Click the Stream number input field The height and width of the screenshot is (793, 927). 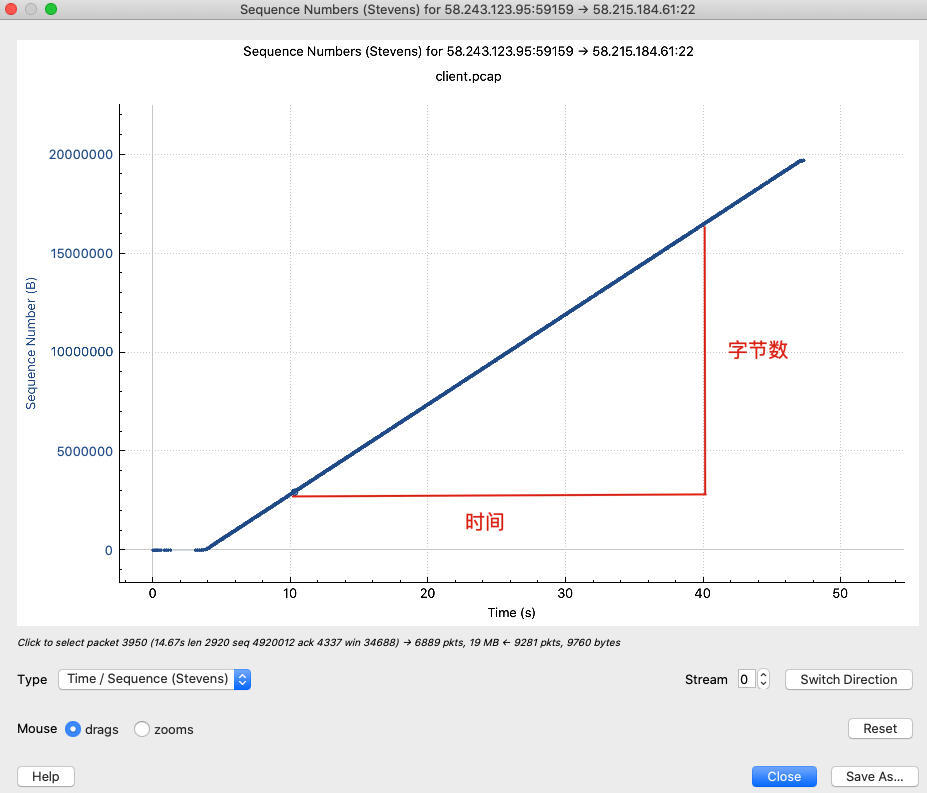746,679
